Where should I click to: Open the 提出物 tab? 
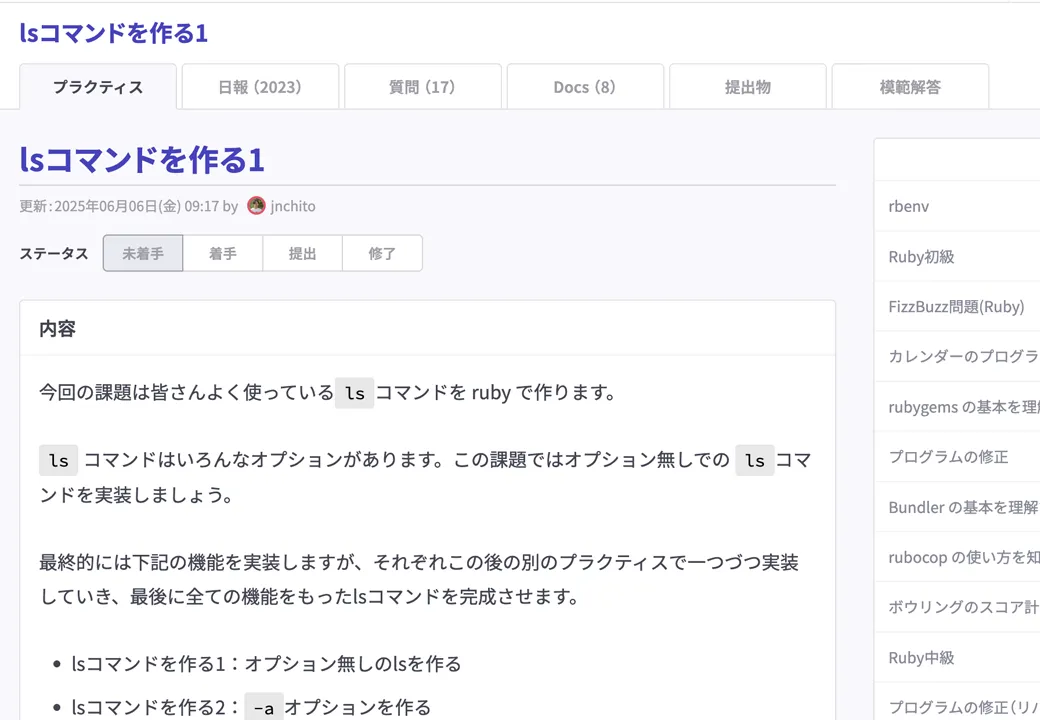[748, 87]
